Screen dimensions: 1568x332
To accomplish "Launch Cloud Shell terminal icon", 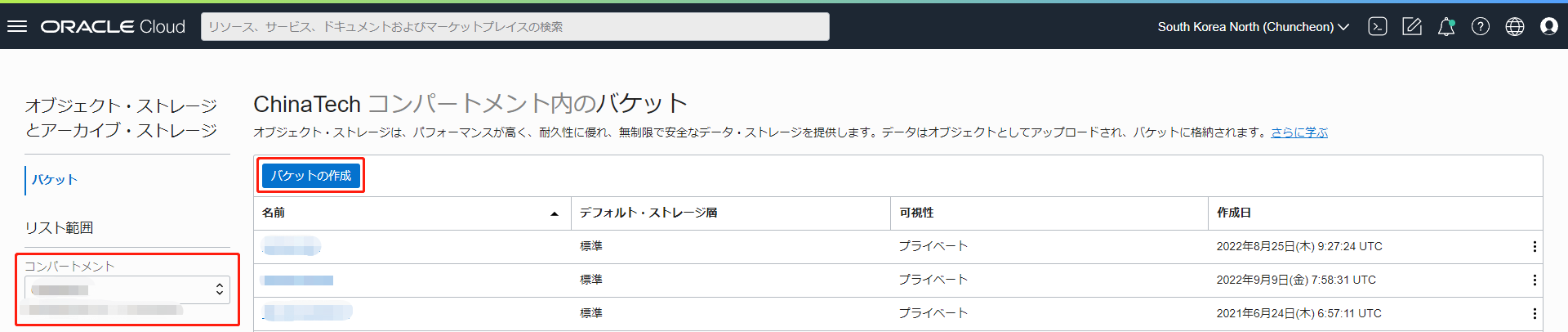I will pyautogui.click(x=1378, y=26).
